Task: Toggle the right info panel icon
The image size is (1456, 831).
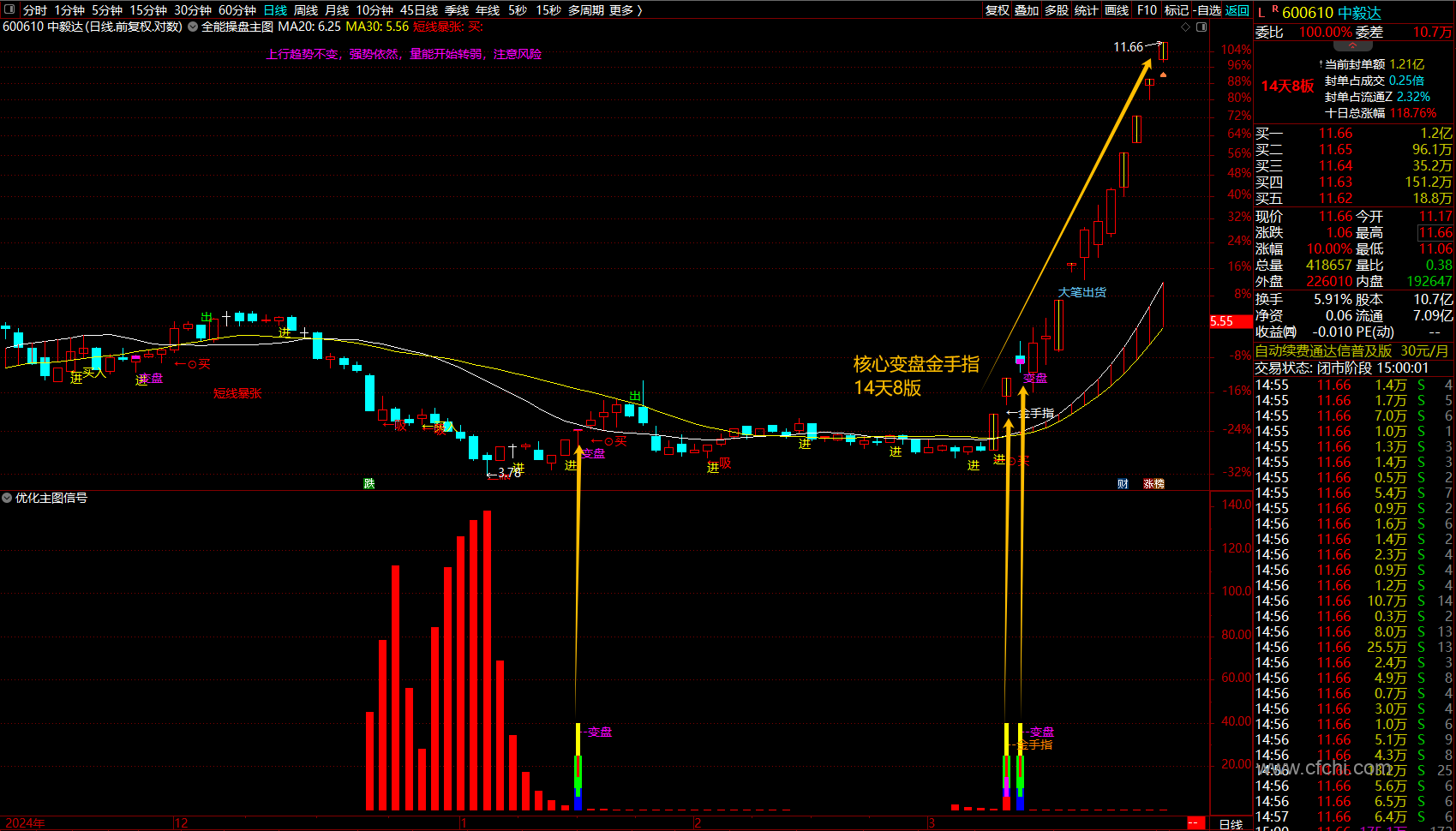Action: click(x=1201, y=27)
